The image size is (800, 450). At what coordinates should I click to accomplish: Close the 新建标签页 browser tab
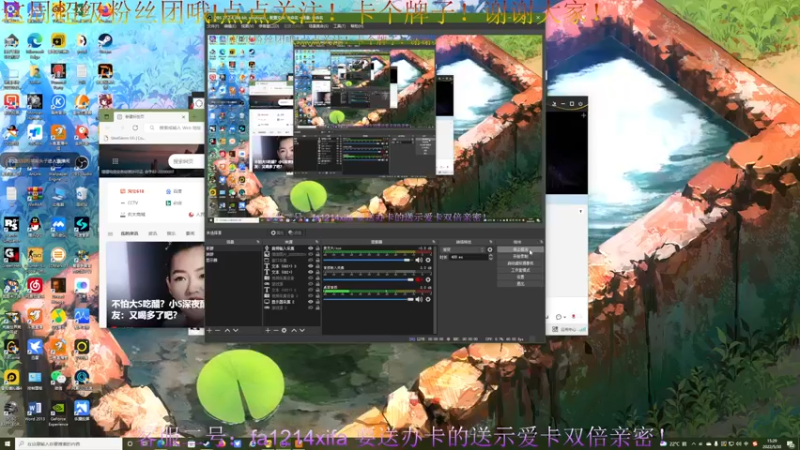[184, 117]
